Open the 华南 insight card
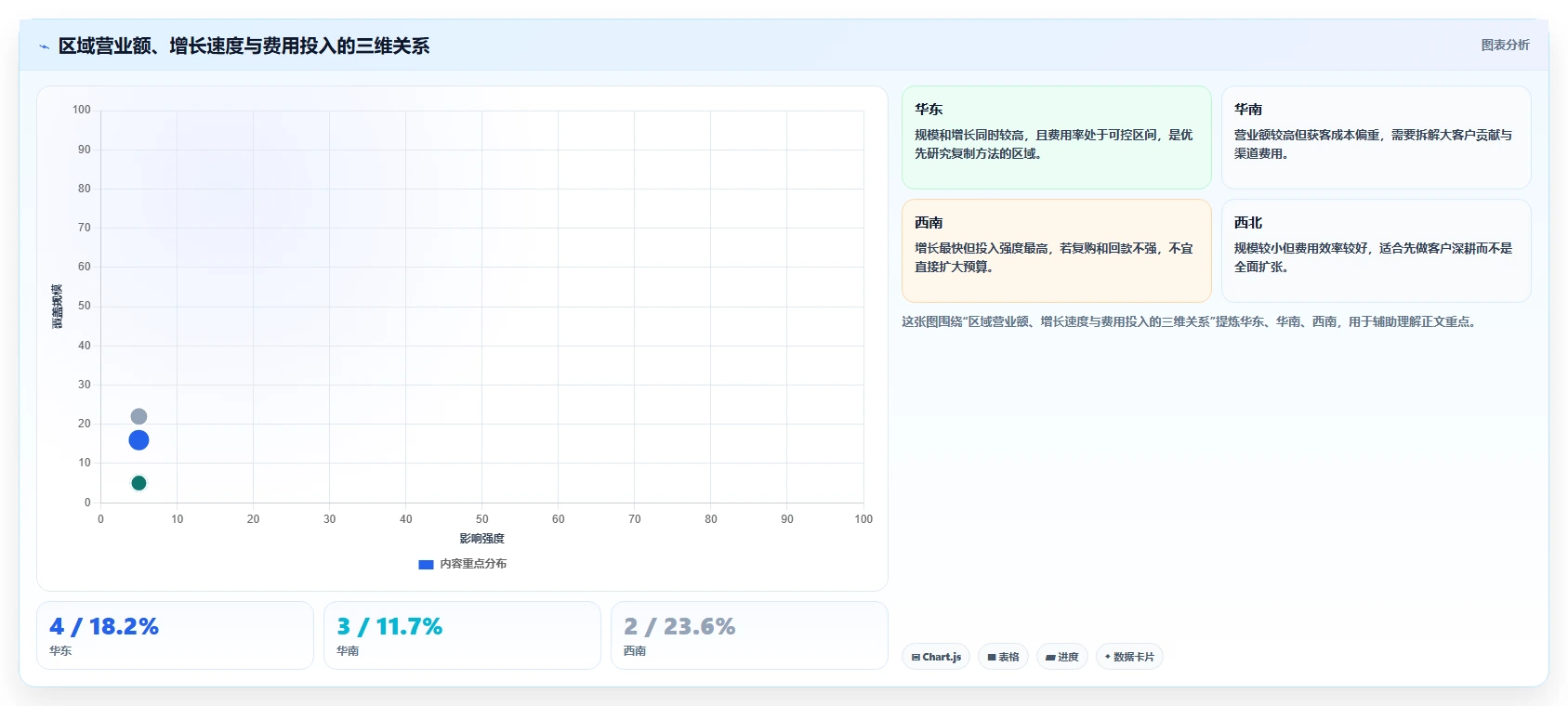 pos(1376,137)
